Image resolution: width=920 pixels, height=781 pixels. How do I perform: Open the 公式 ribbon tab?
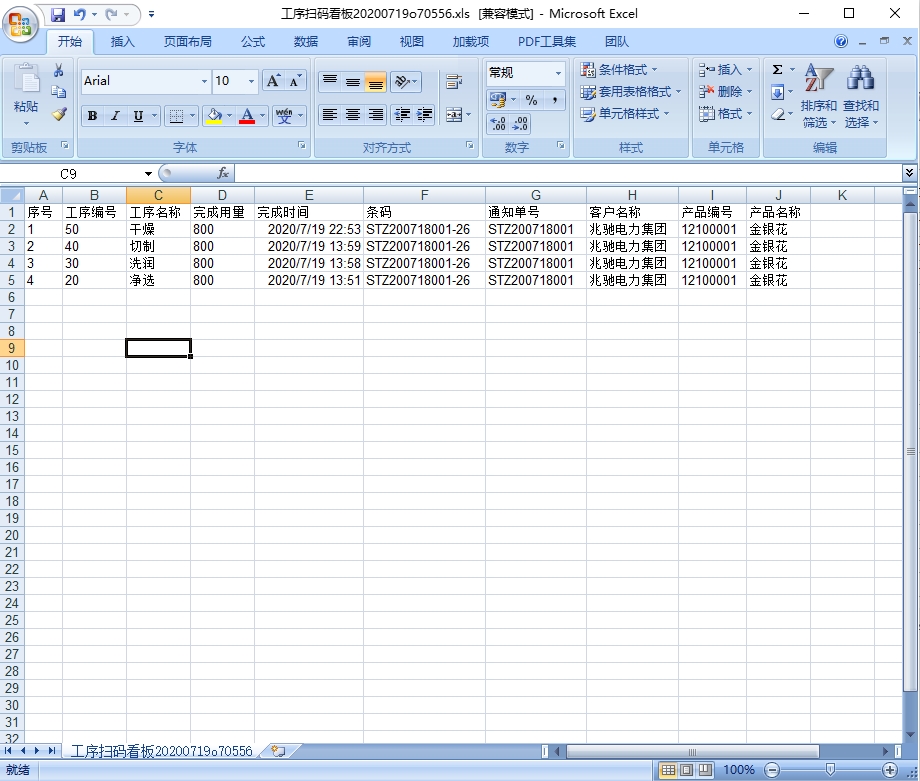tap(253, 42)
